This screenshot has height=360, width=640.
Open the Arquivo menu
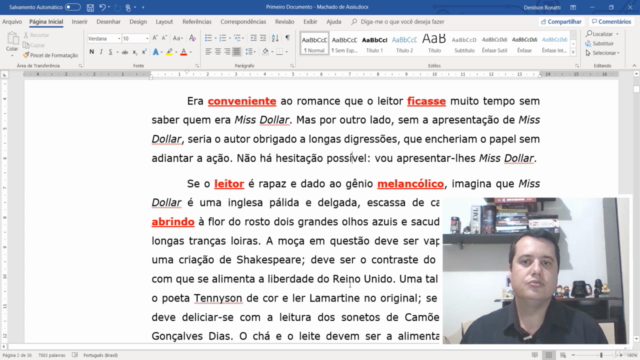pyautogui.click(x=12, y=22)
